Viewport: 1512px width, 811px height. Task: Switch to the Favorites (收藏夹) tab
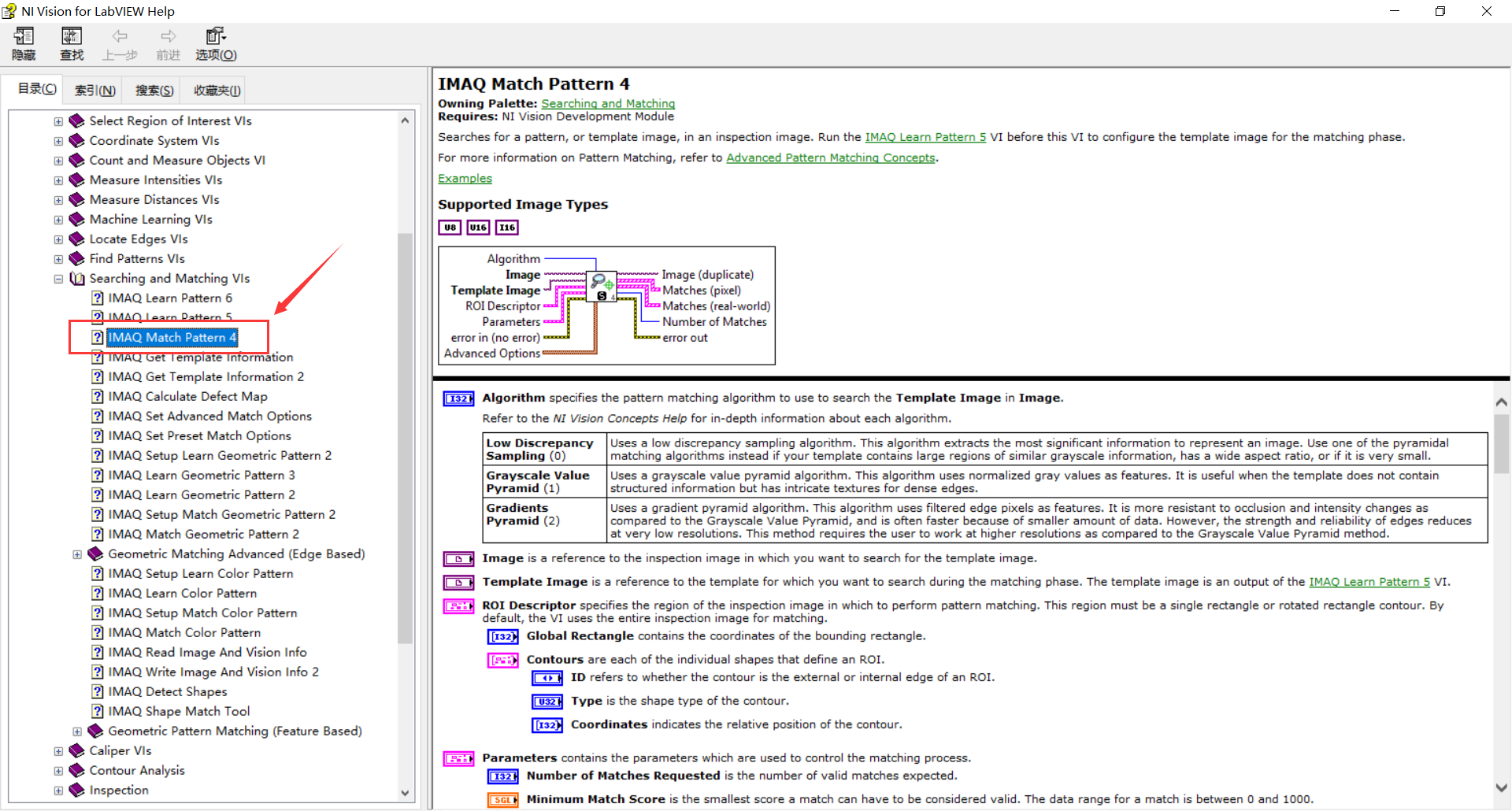217,91
